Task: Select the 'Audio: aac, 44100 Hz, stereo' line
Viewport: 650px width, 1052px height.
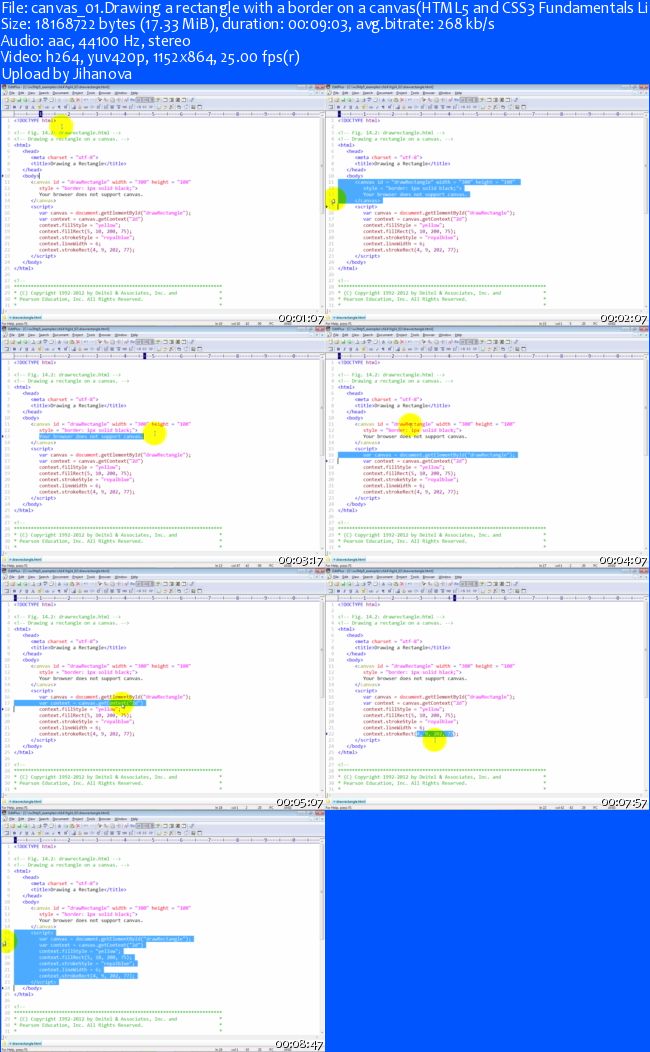Action: (x=96, y=41)
